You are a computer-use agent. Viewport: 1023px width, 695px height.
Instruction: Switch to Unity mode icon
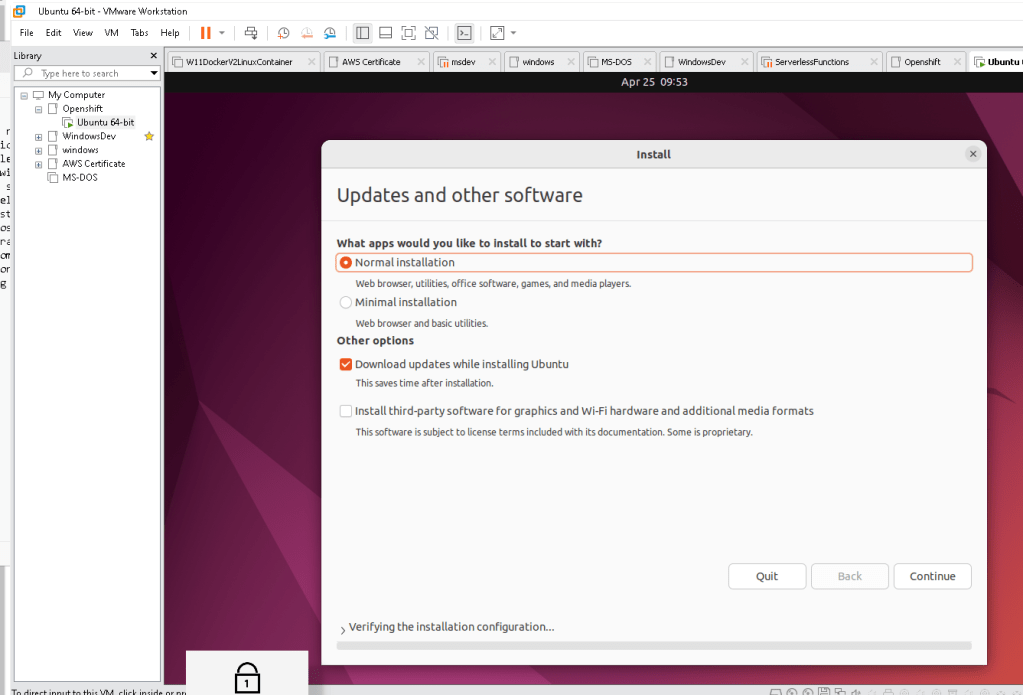(x=432, y=33)
